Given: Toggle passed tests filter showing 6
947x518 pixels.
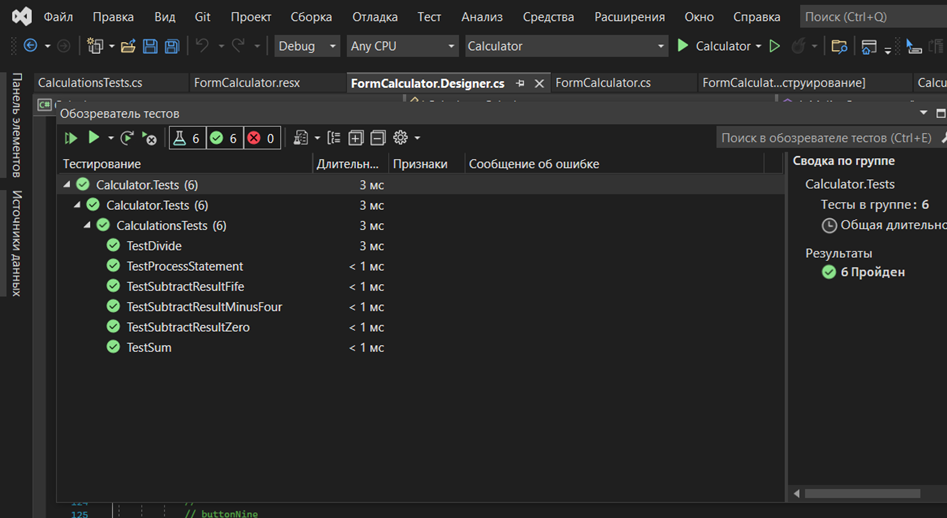Looking at the screenshot, I should 224,138.
